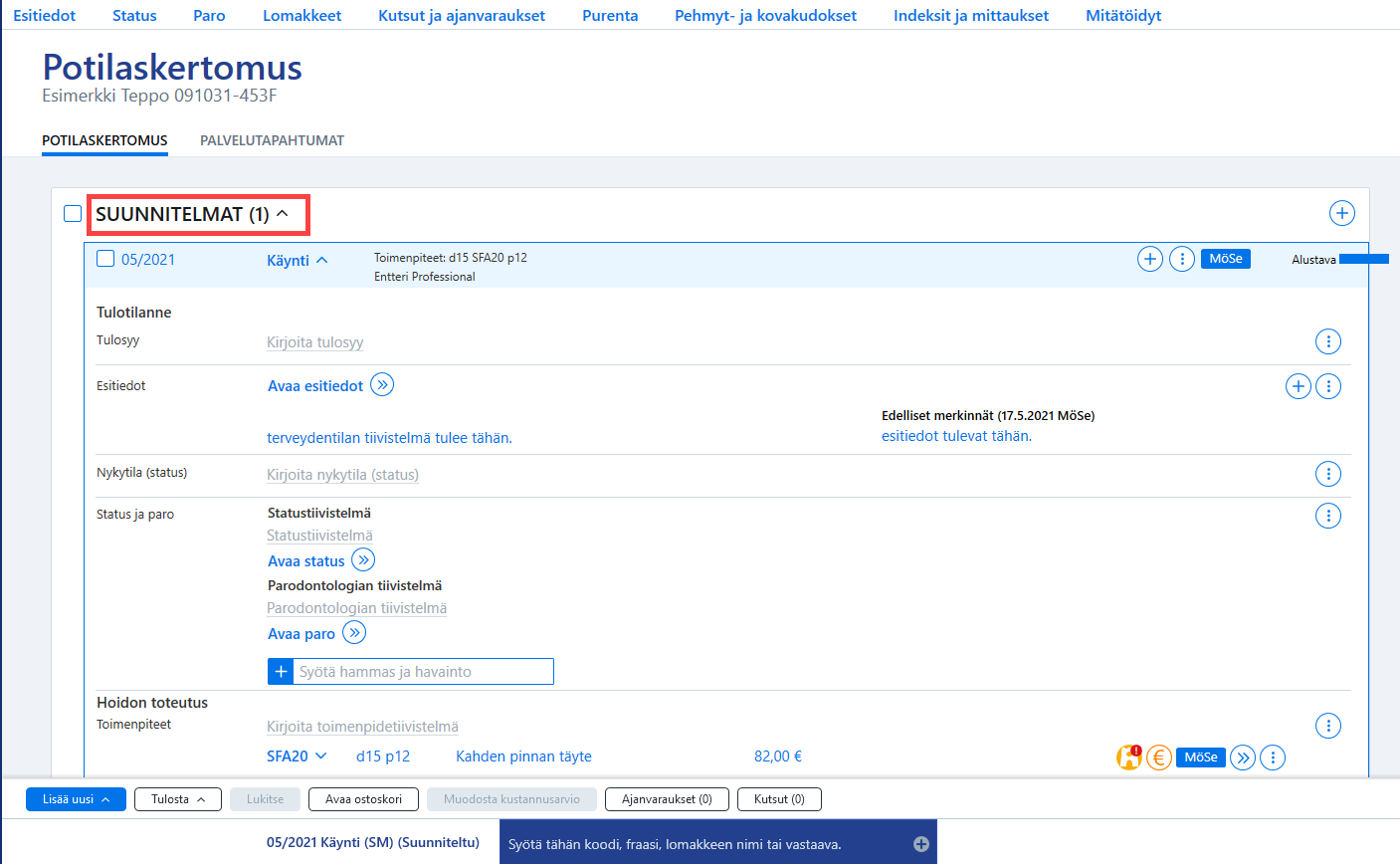Screen dimensions: 1400x864
Task: Click the Muodosta kustannusarvio button
Action: [511, 799]
